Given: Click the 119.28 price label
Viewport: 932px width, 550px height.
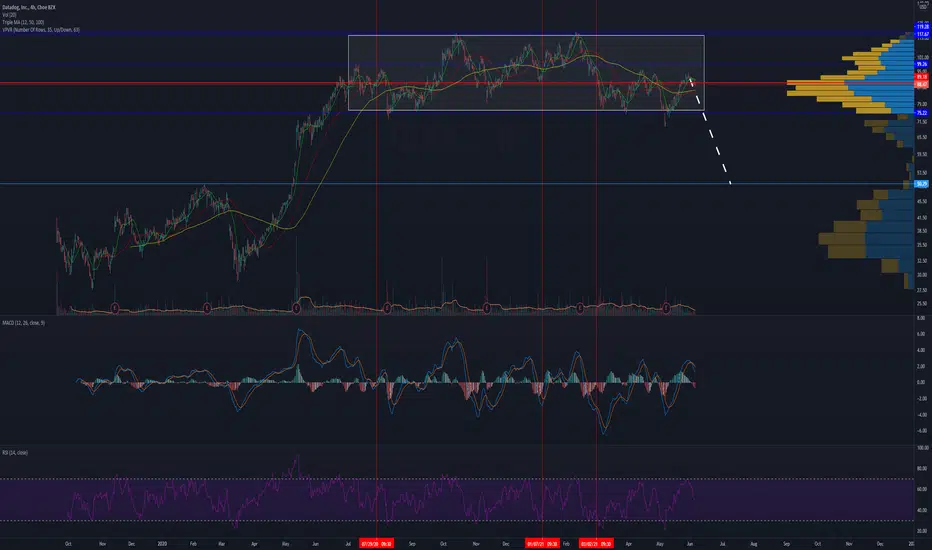Looking at the screenshot, I should (922, 27).
